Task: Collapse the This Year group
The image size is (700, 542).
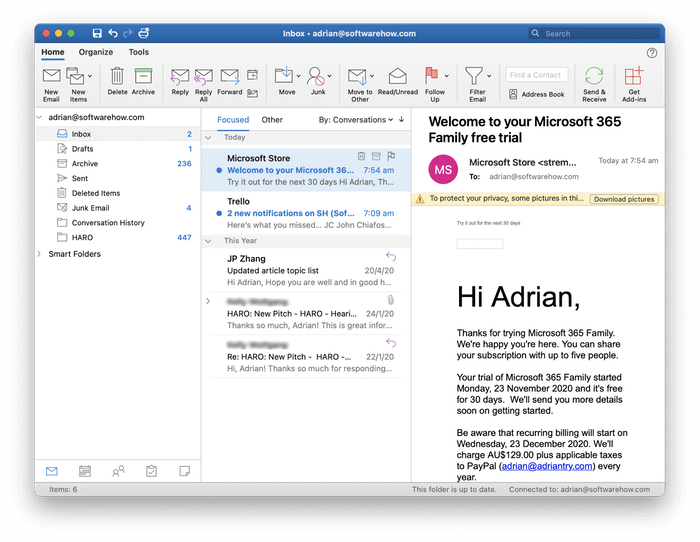Action: 208,241
